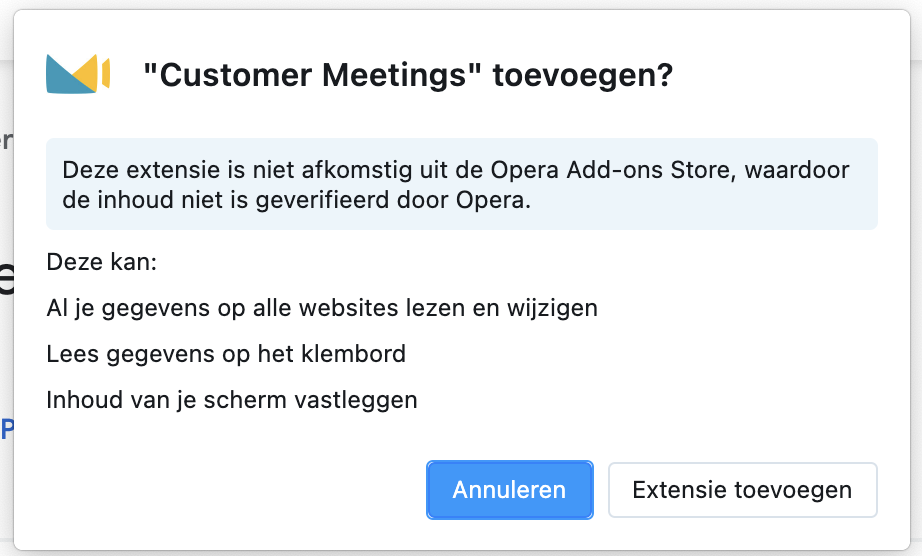Screen dimensions: 922x556
Task: Click the partially hidden blue "P" link behind dialog
Action: point(6,430)
